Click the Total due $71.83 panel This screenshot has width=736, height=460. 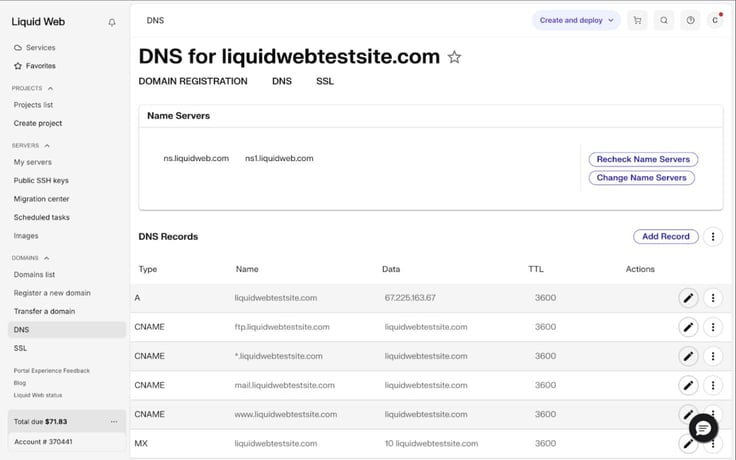pos(67,422)
